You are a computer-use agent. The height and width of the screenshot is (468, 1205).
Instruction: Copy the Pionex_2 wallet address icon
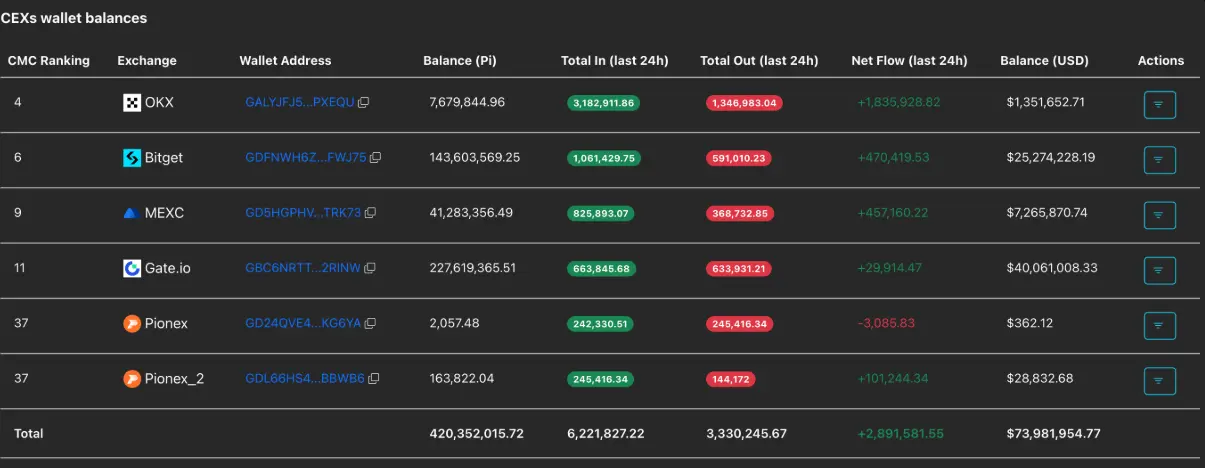click(x=374, y=379)
